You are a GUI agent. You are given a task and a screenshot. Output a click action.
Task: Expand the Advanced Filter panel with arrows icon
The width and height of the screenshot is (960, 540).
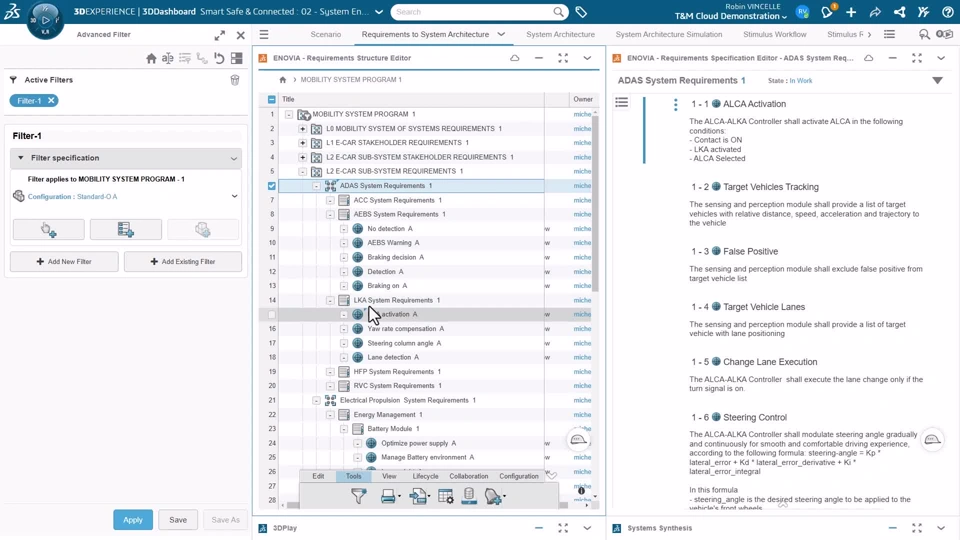point(220,35)
